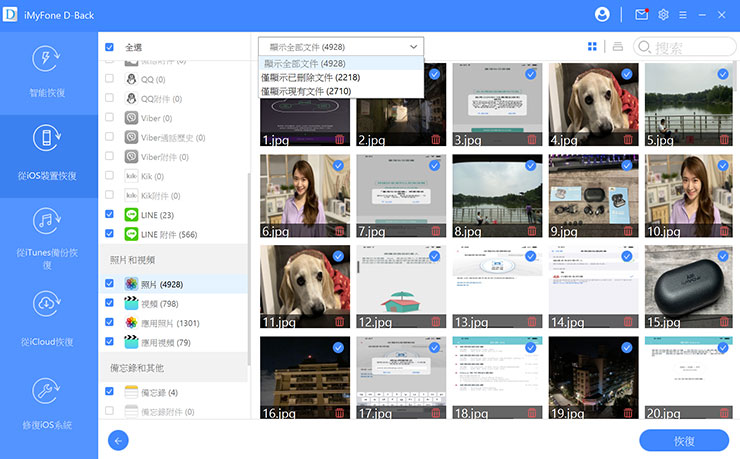The height and width of the screenshot is (459, 740).
Task: Select 從iCloud恢復 in the sidebar
Action: tap(48, 317)
